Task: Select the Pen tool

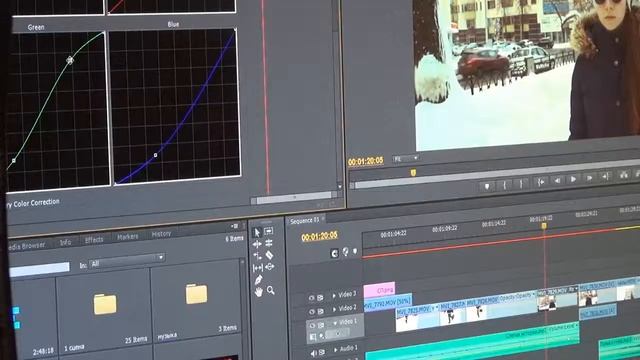Action: (258, 280)
